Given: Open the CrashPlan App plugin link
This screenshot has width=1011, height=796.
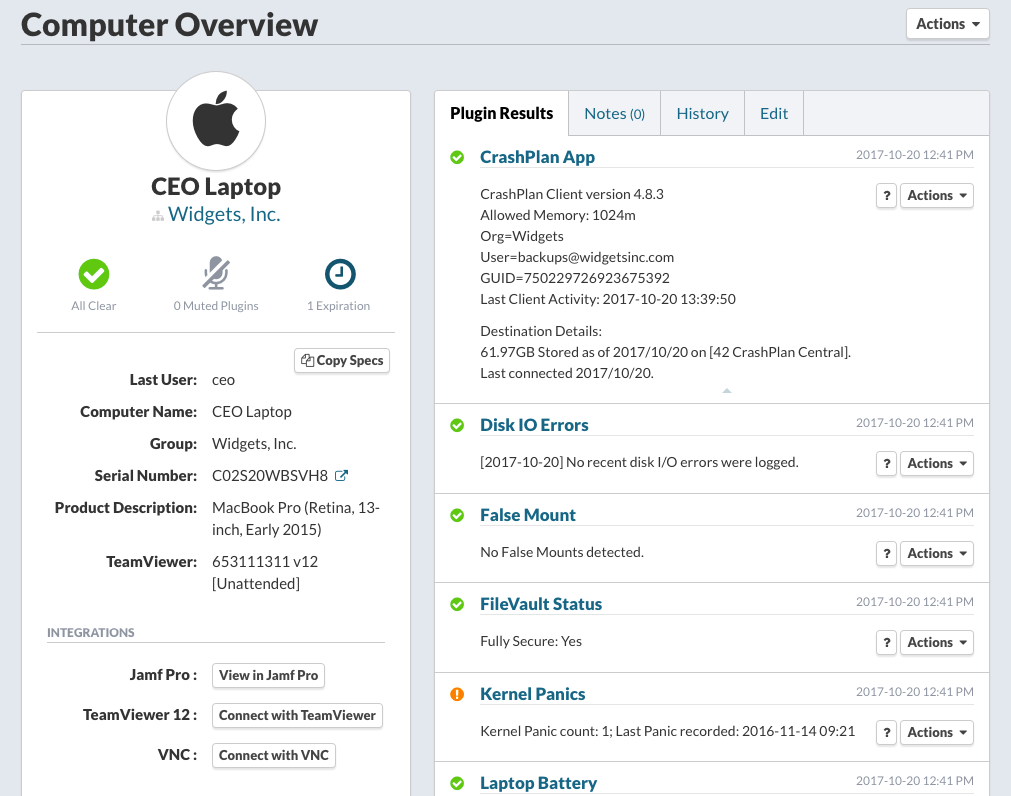Looking at the screenshot, I should (x=538, y=157).
